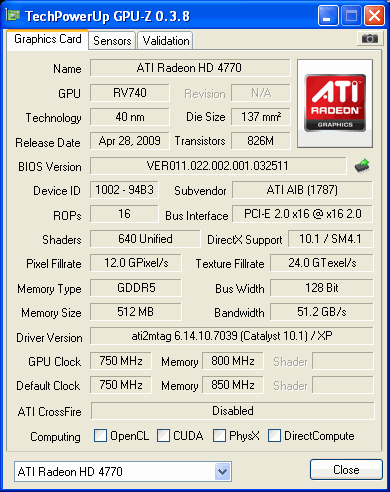390x492 pixels.
Task: Click the Texture Fillrate value 24.0 GTexel/s
Action: 322,263
